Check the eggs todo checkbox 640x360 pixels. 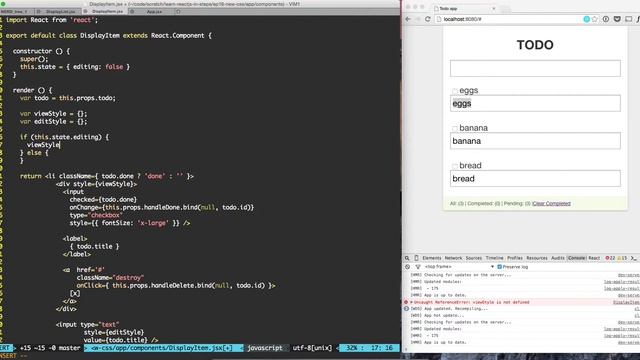point(455,91)
